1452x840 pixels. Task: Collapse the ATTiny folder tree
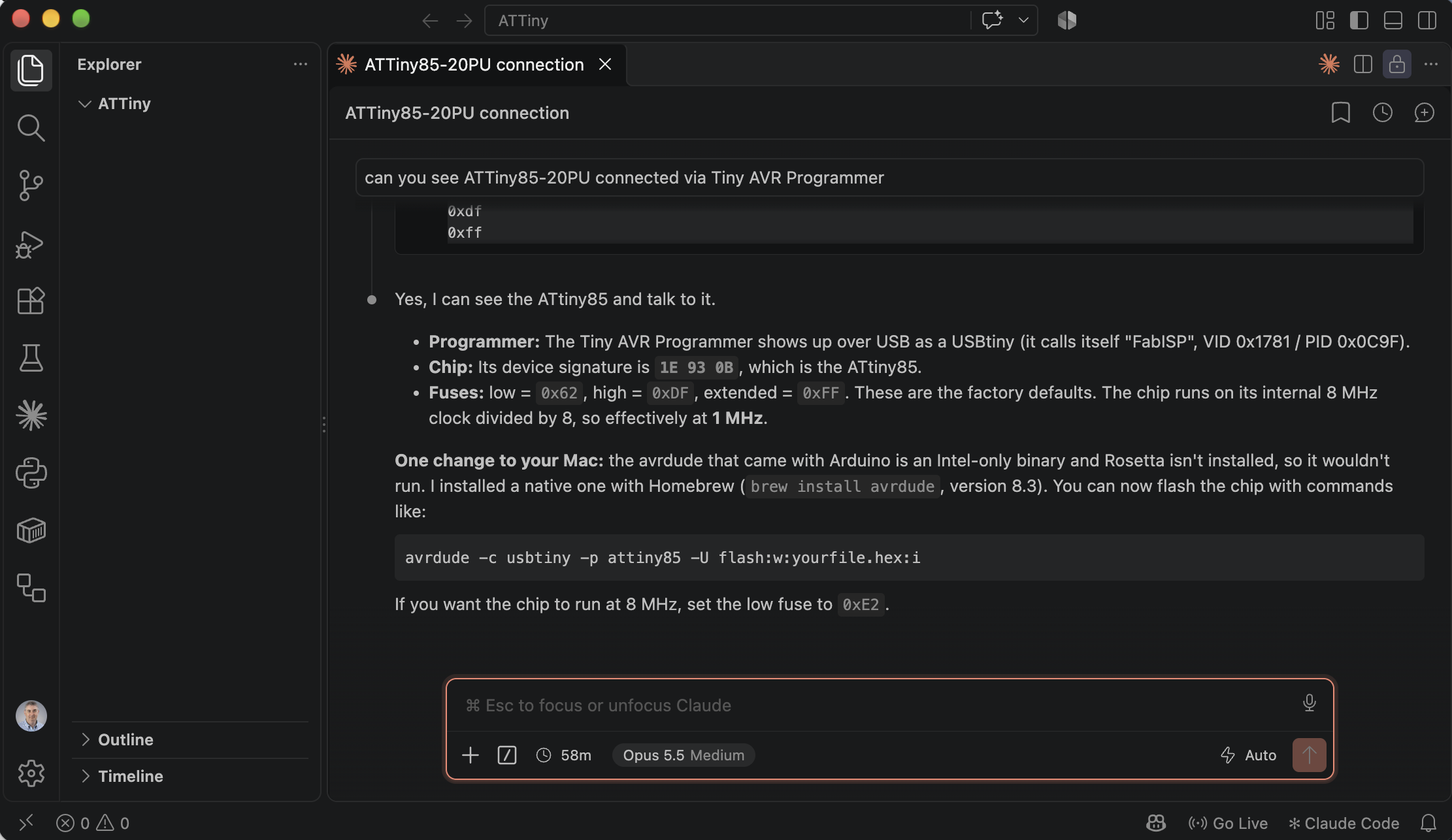coord(84,104)
